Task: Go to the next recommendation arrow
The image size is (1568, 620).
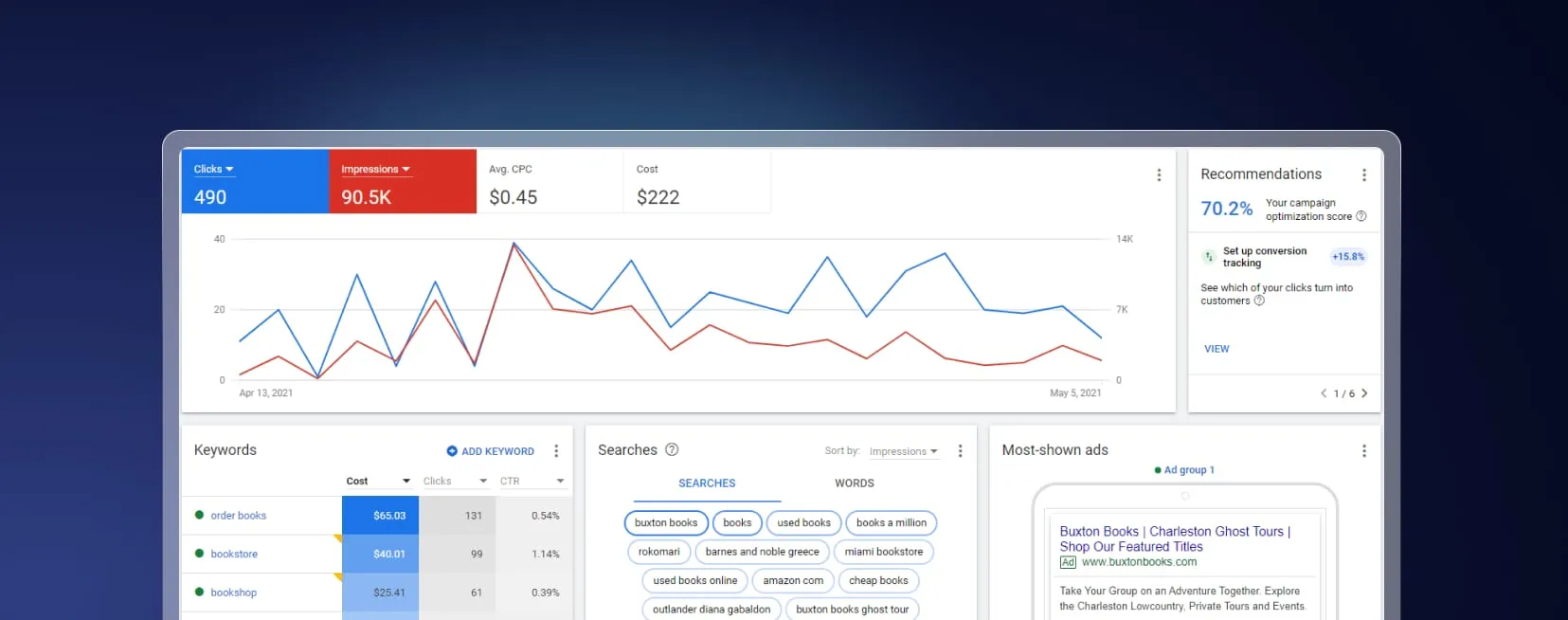Action: [x=1364, y=393]
